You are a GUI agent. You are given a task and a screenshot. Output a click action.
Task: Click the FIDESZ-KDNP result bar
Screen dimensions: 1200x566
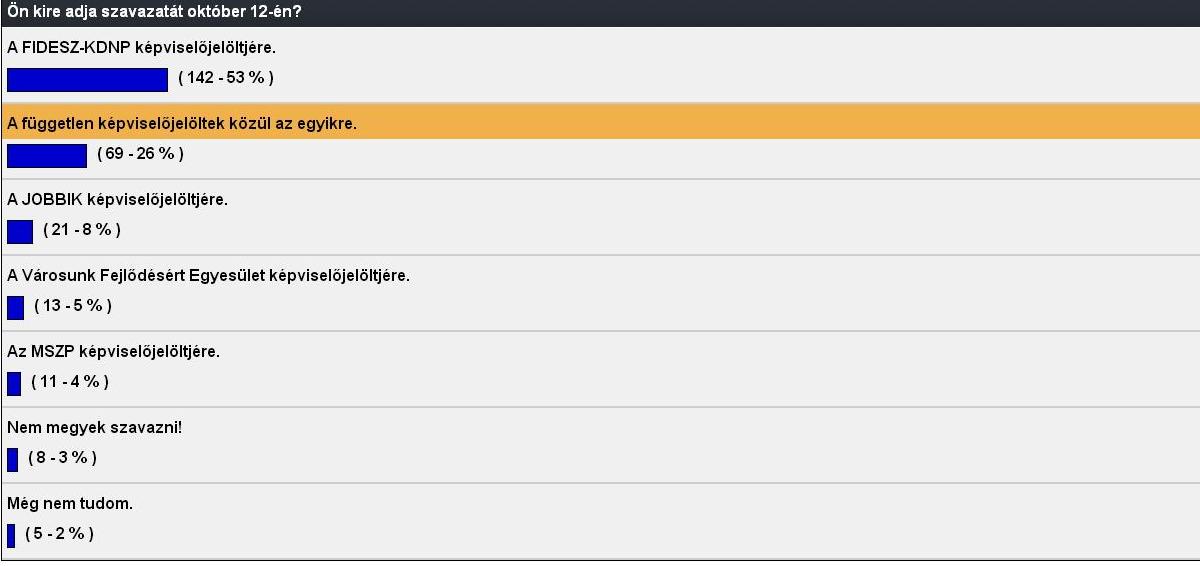pos(87,80)
